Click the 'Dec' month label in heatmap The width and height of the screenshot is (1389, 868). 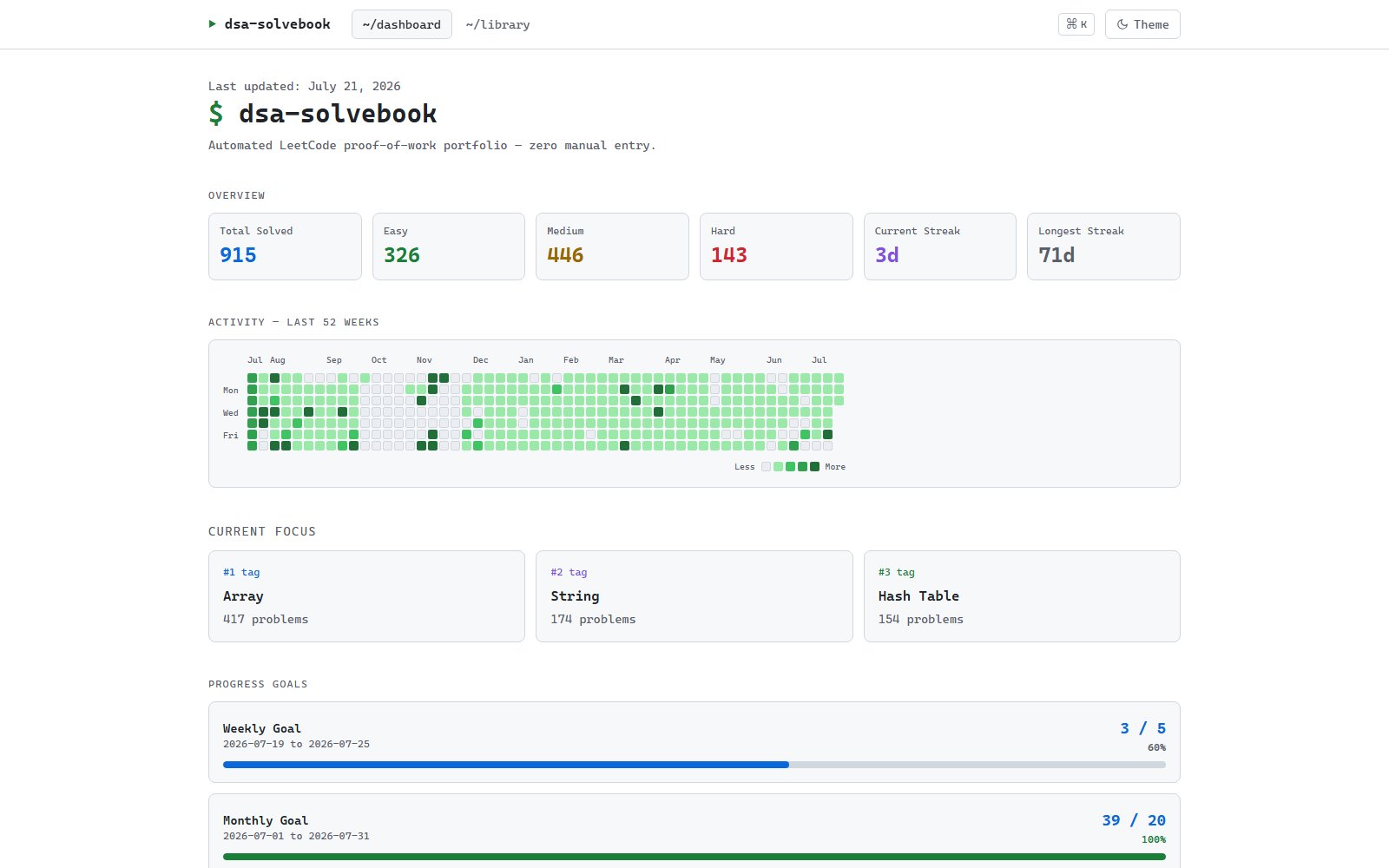481,359
